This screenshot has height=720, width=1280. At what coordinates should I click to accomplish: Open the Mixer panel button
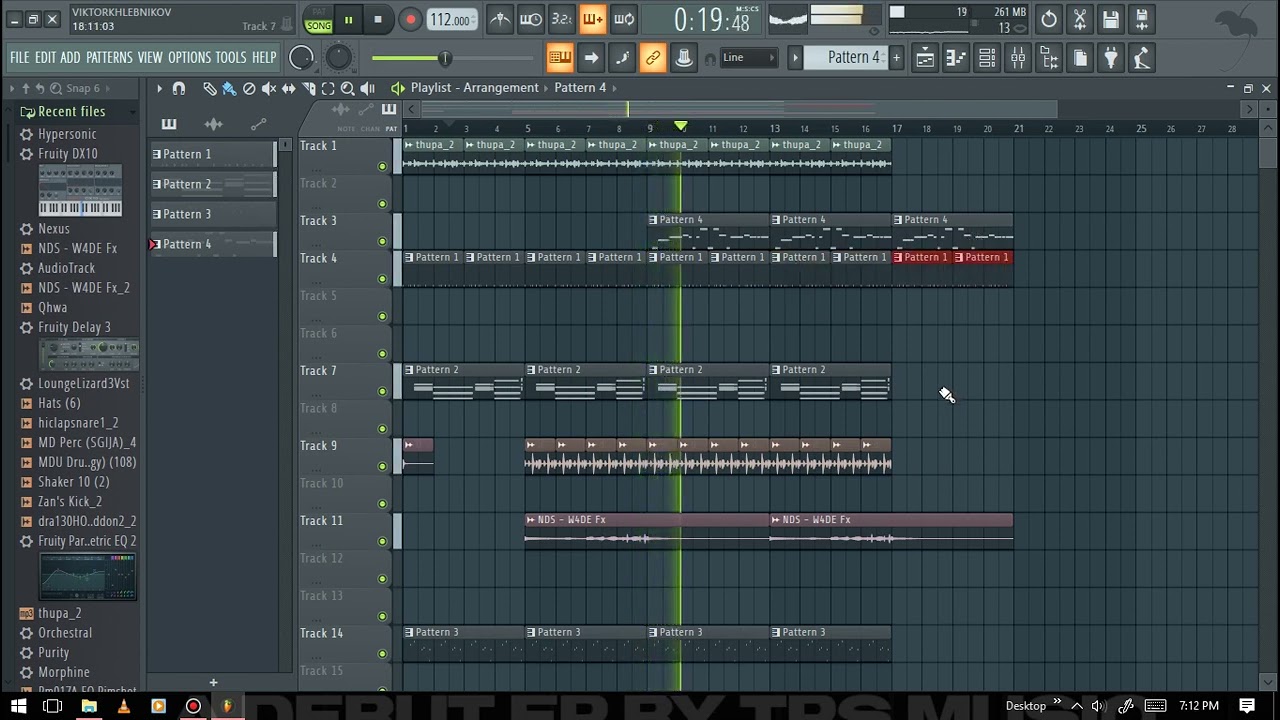[1018, 58]
